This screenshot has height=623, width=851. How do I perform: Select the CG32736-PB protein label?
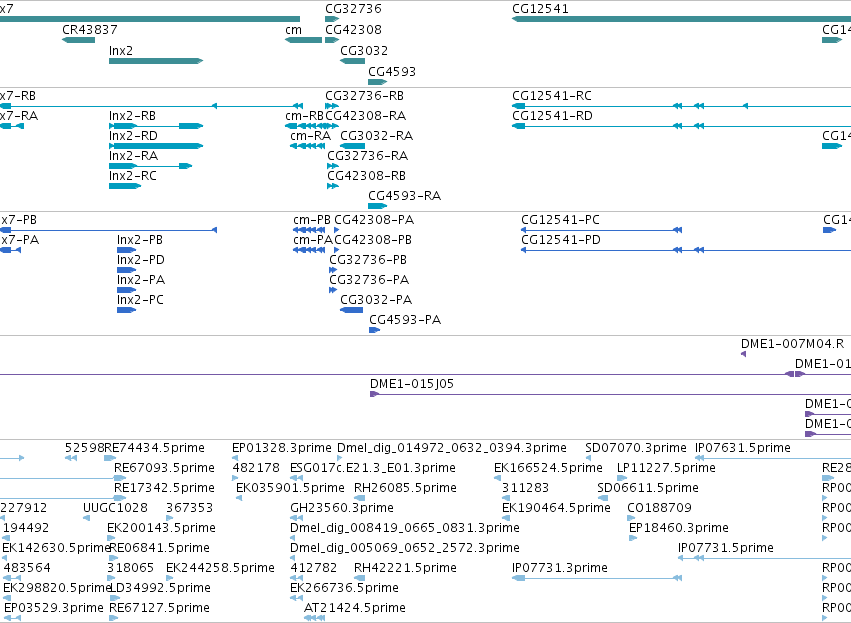[368, 260]
